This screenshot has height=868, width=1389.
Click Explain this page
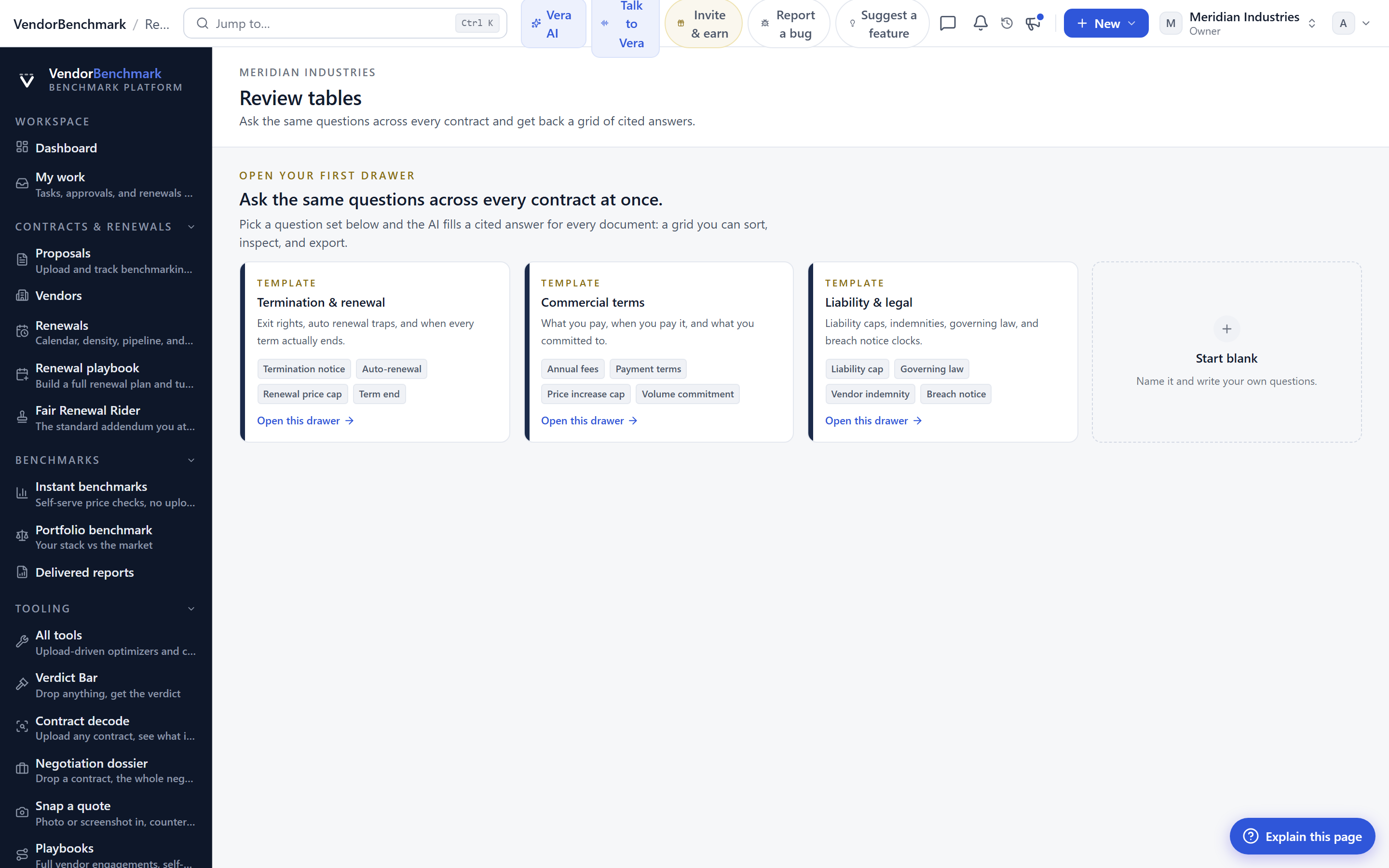click(x=1302, y=836)
